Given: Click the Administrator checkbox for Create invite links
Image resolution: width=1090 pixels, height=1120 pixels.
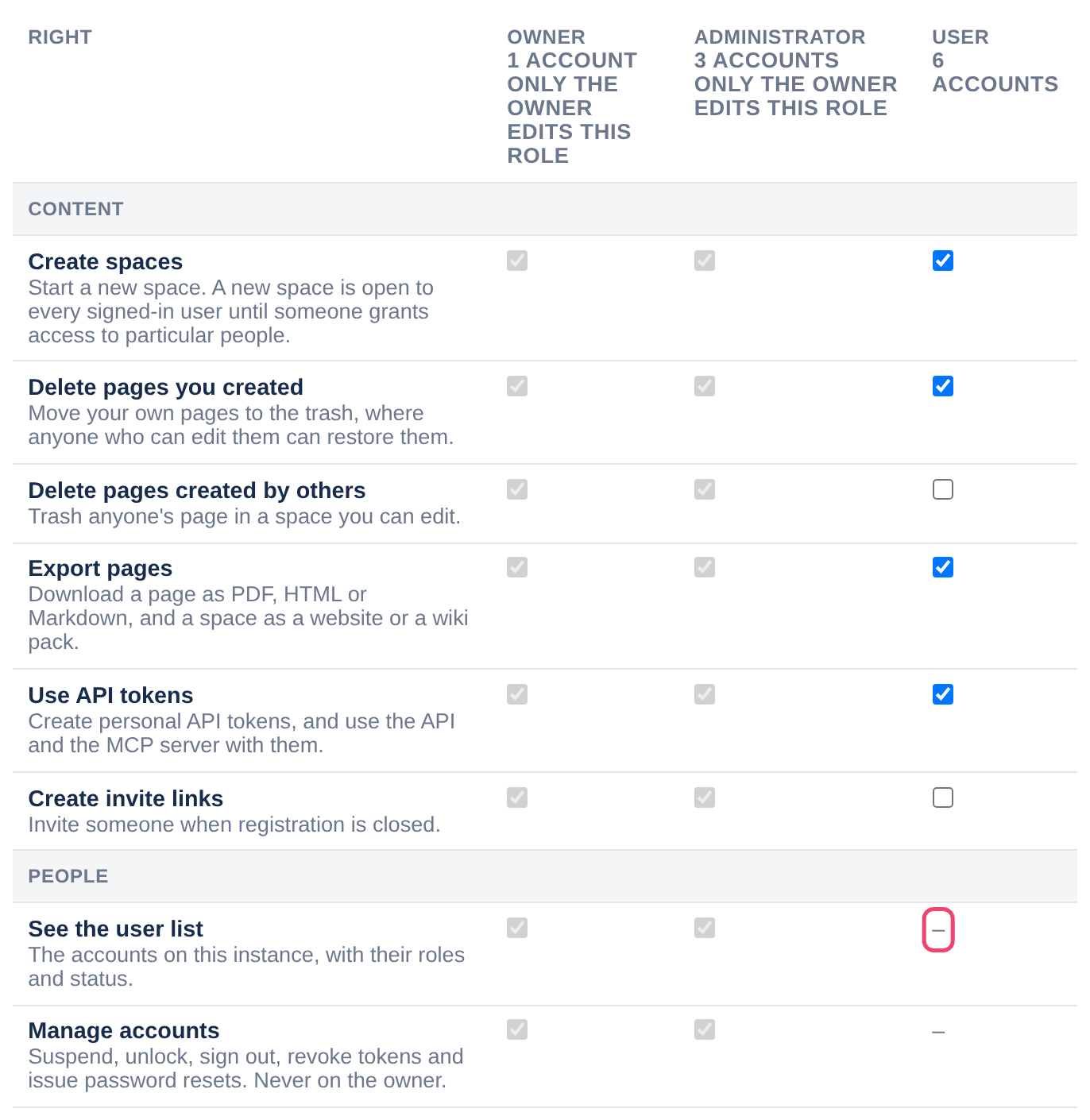Looking at the screenshot, I should [x=704, y=798].
